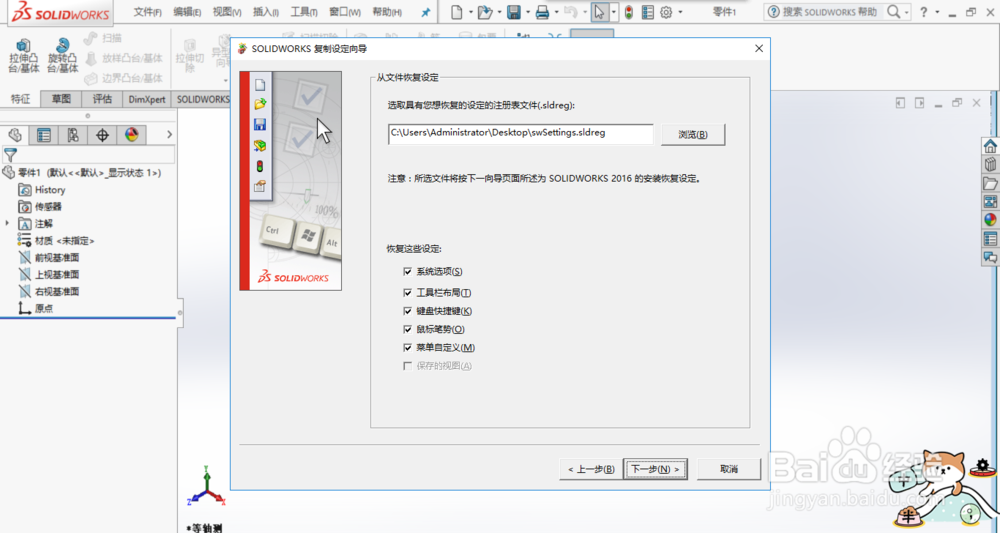Open File Properties list icon
This screenshot has width=1000, height=533.
647,12
